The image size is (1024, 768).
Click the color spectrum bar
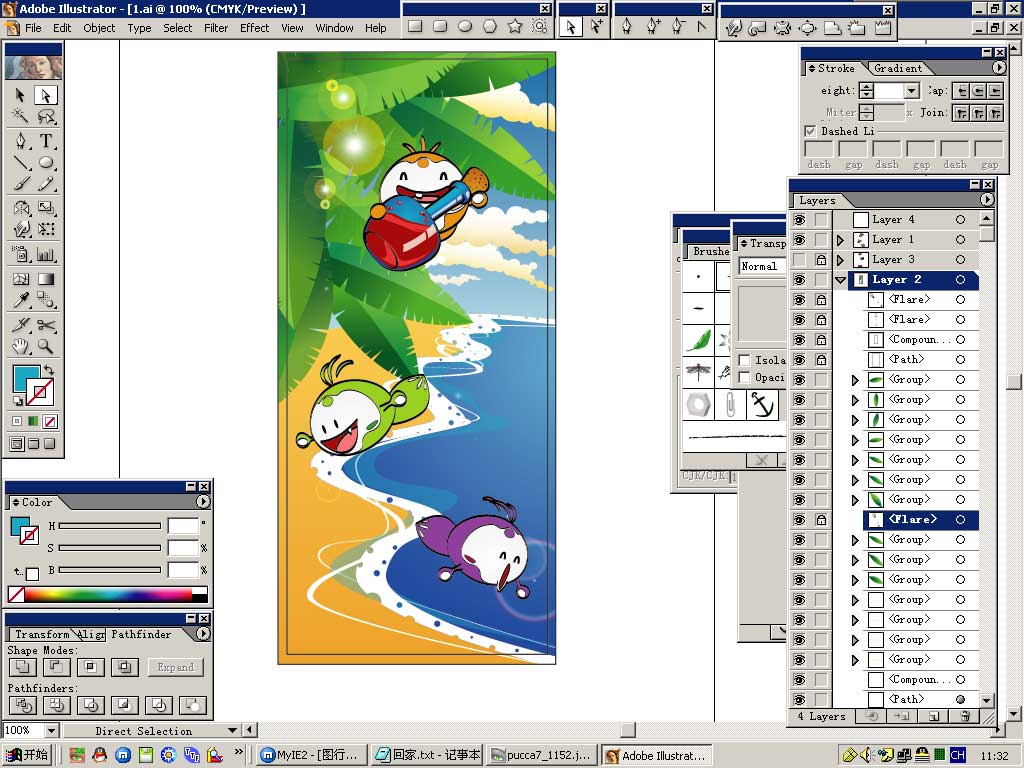click(x=109, y=594)
